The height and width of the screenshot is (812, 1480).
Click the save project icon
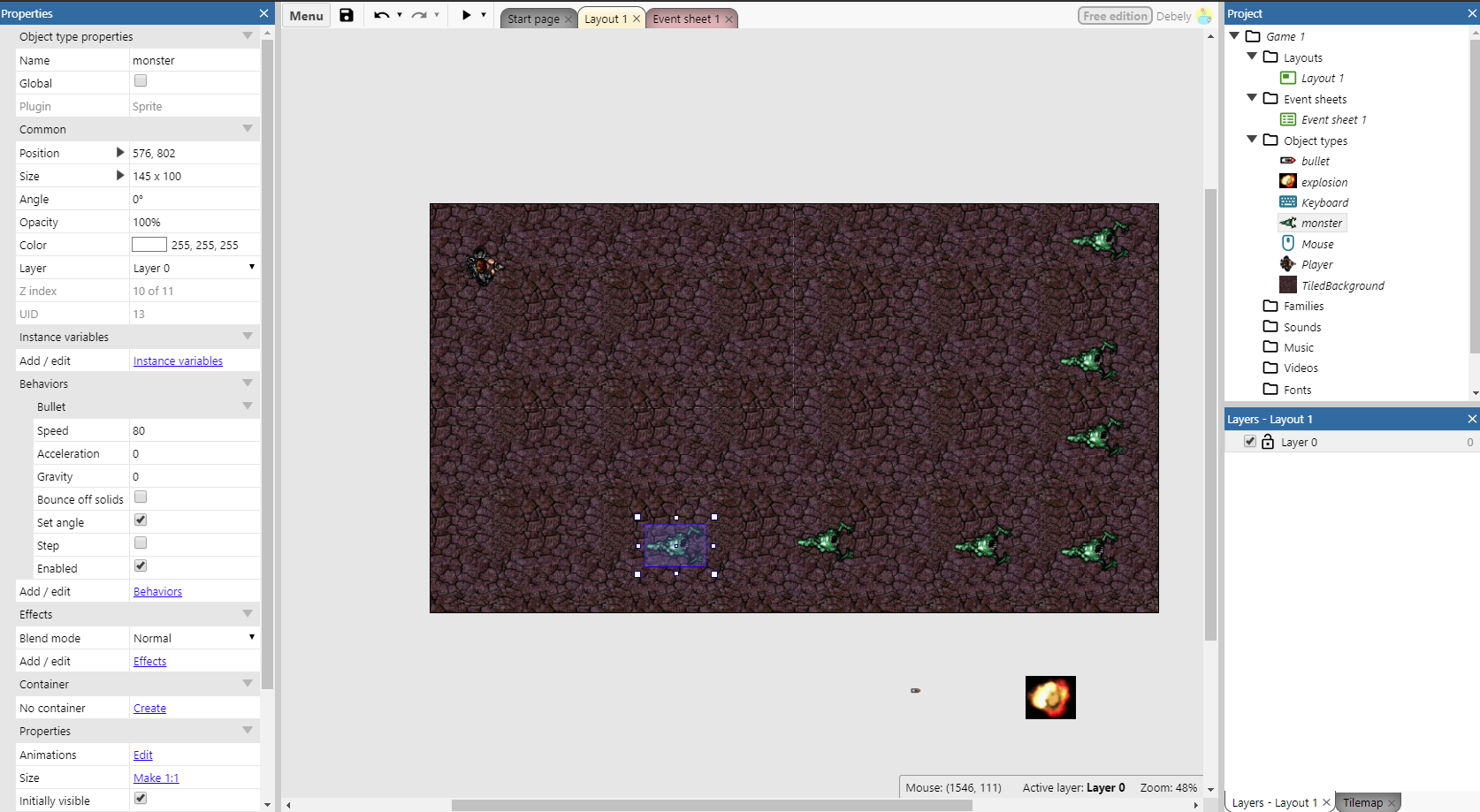tap(347, 15)
